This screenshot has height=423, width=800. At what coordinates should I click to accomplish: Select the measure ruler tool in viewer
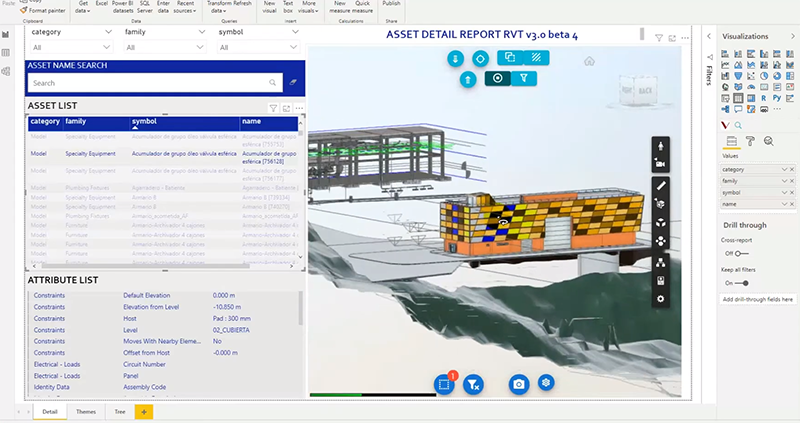660,186
